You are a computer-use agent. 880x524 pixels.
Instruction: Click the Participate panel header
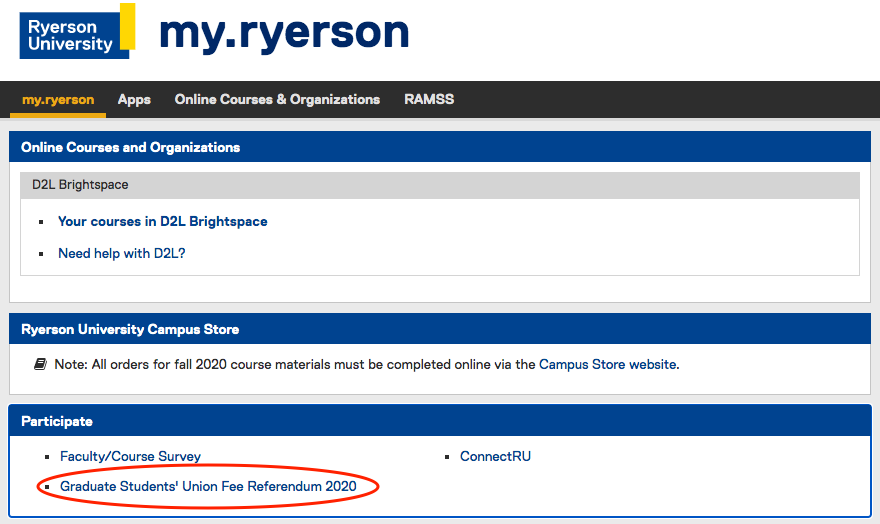click(x=440, y=421)
